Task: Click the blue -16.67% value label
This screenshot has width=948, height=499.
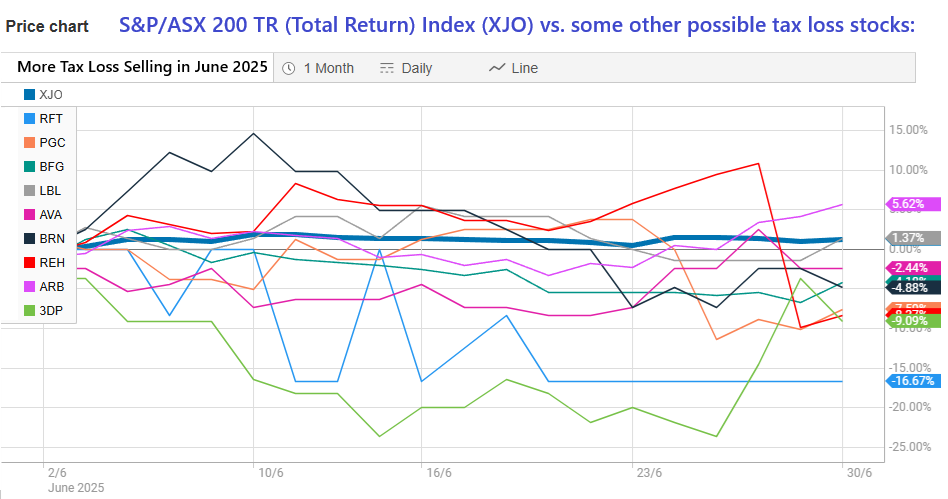Action: (x=913, y=381)
